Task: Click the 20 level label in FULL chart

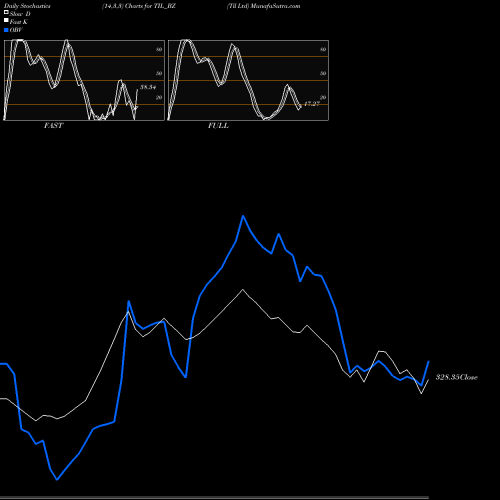Action: (x=323, y=97)
